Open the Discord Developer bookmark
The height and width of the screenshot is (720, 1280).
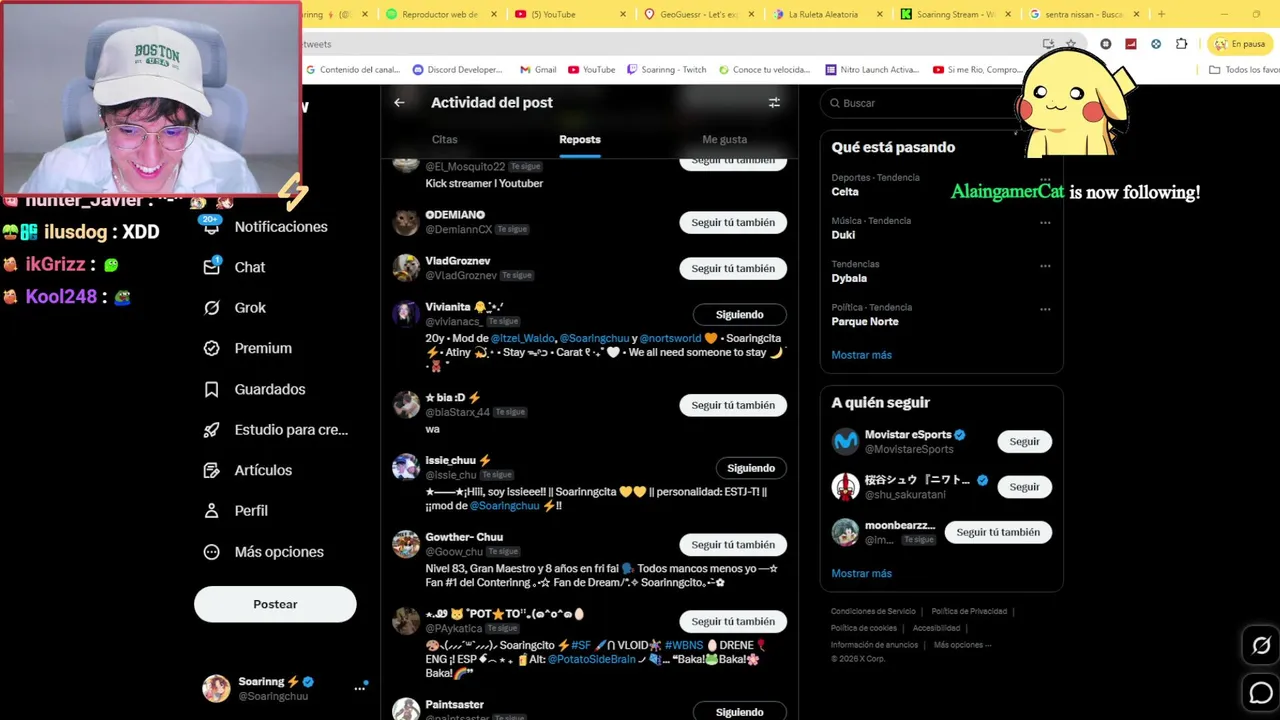457,70
